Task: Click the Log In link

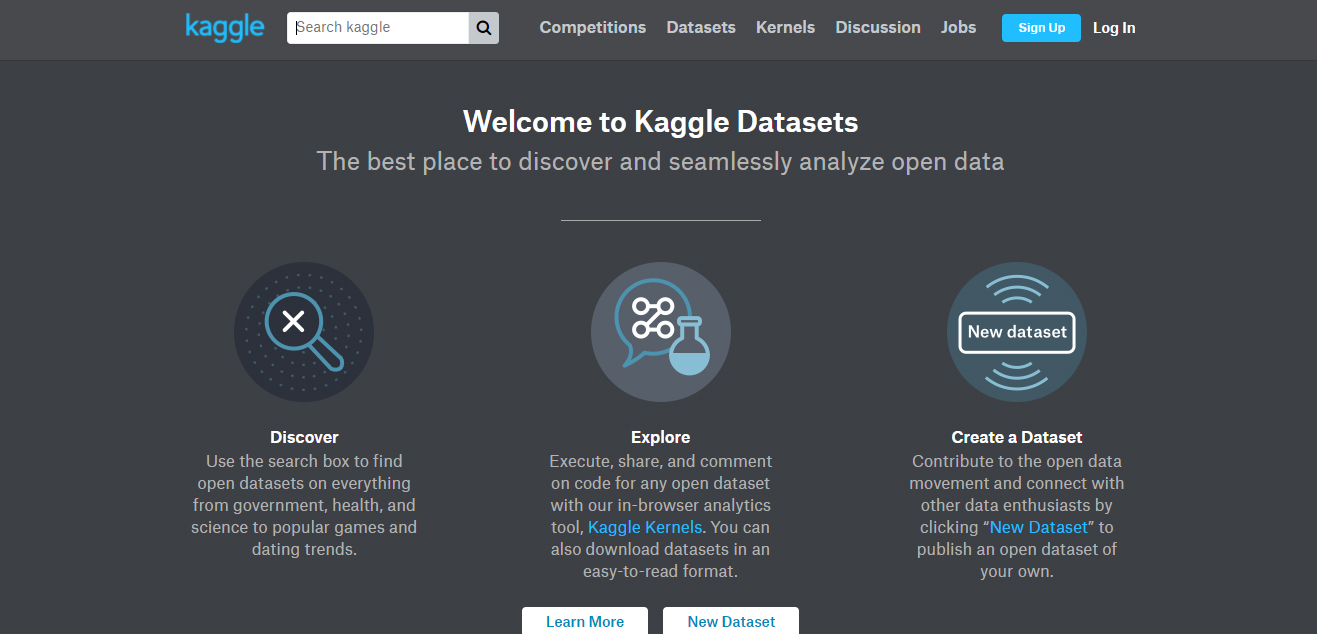Action: pyautogui.click(x=1114, y=28)
